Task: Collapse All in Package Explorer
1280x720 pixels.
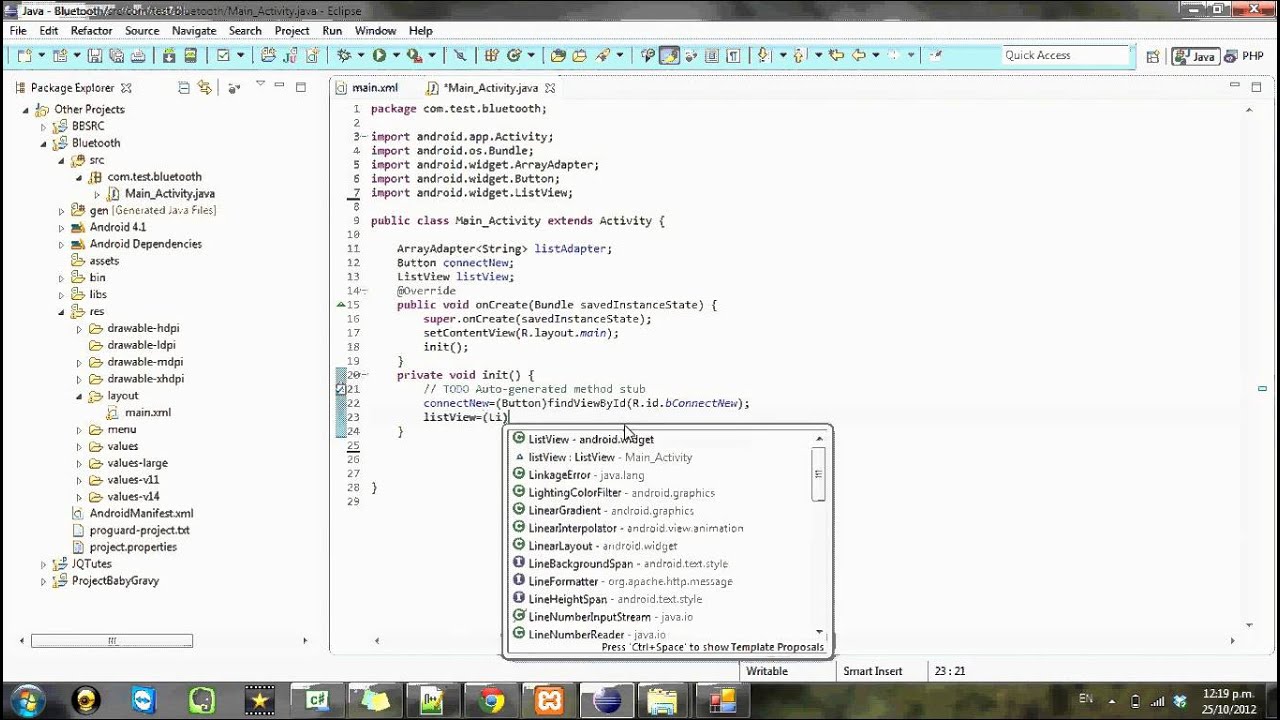Action: click(184, 88)
